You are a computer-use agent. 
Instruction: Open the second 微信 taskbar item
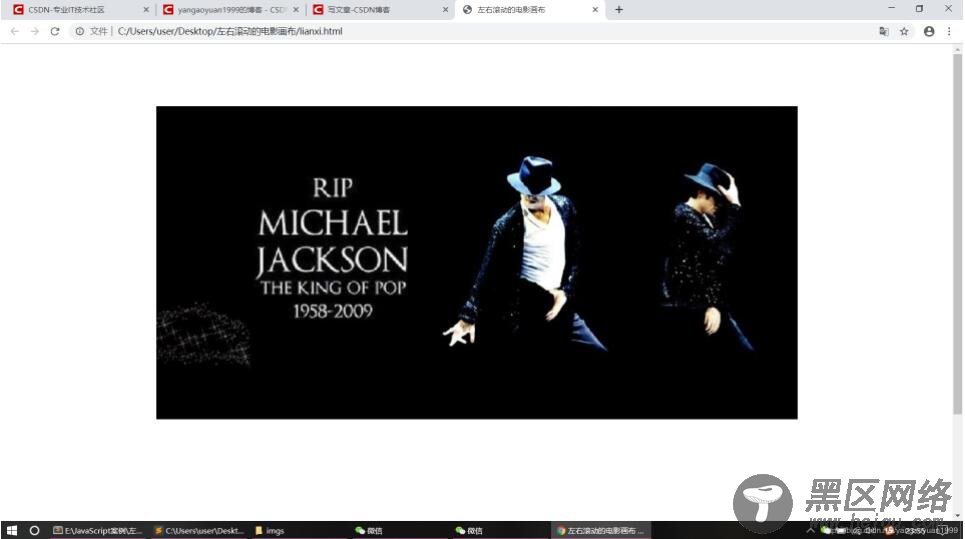coord(499,530)
